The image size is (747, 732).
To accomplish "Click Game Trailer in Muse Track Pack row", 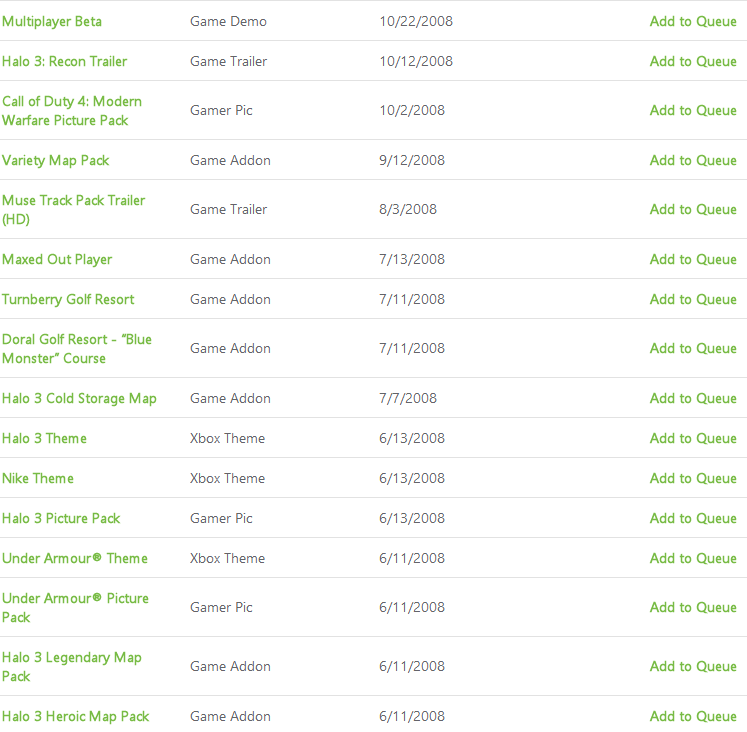I will point(229,210).
